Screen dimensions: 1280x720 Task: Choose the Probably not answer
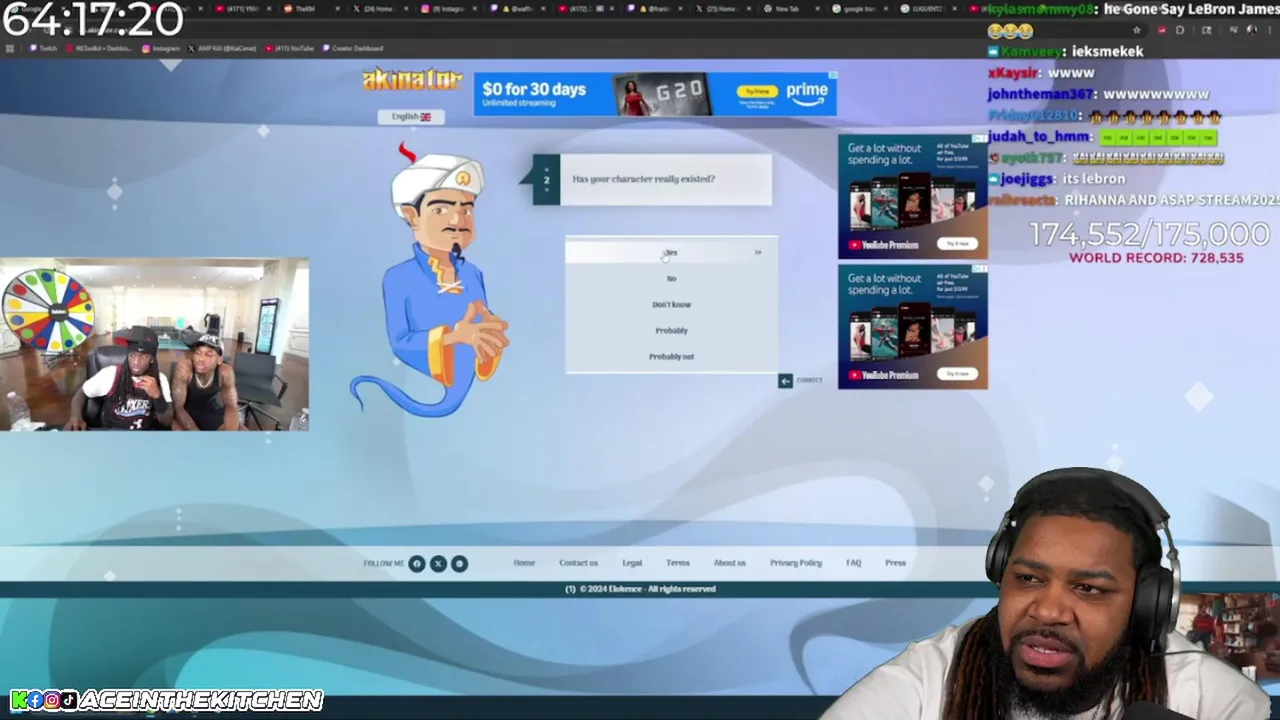[x=671, y=356]
